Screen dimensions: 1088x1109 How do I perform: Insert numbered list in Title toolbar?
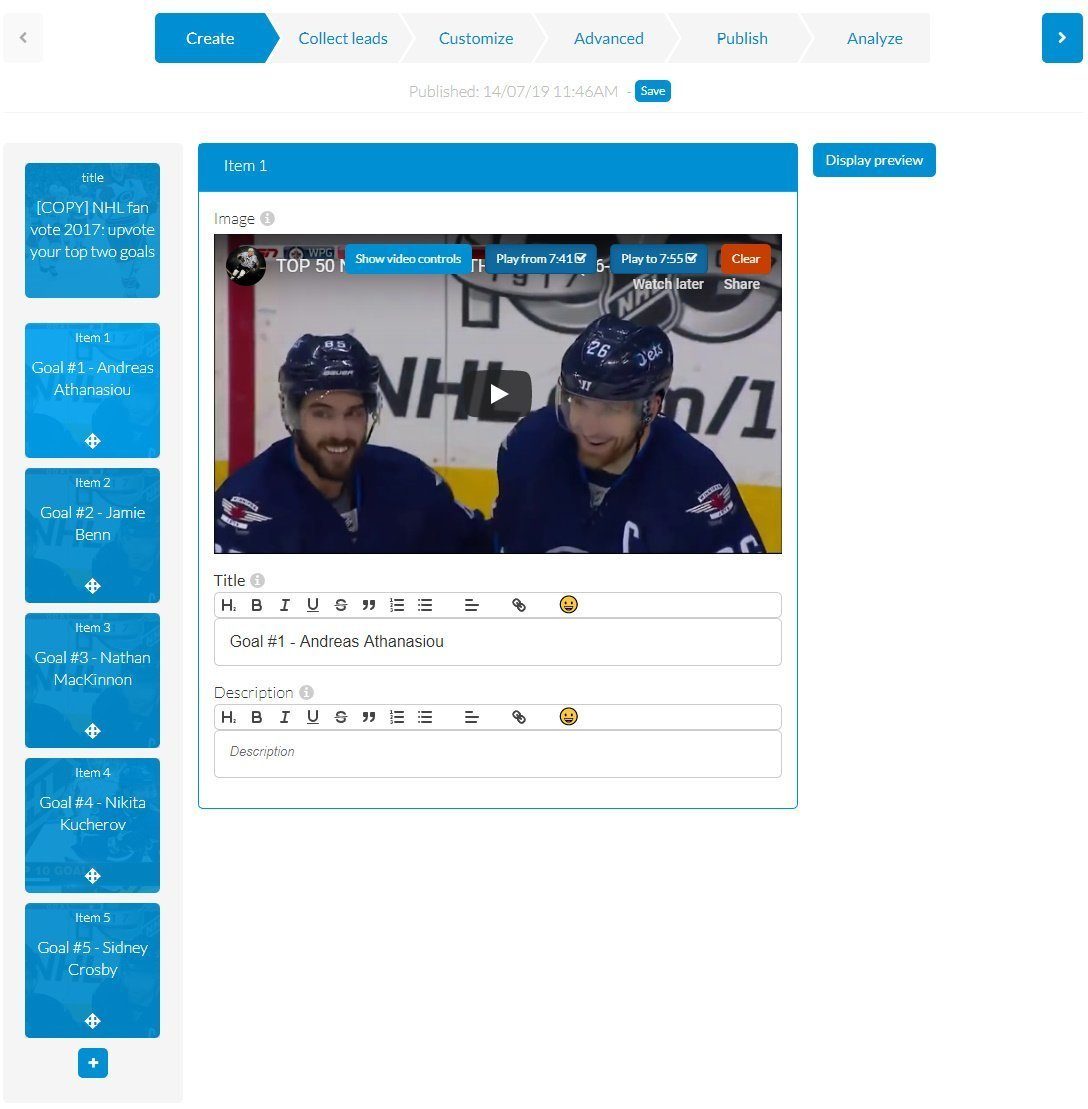pyautogui.click(x=397, y=605)
